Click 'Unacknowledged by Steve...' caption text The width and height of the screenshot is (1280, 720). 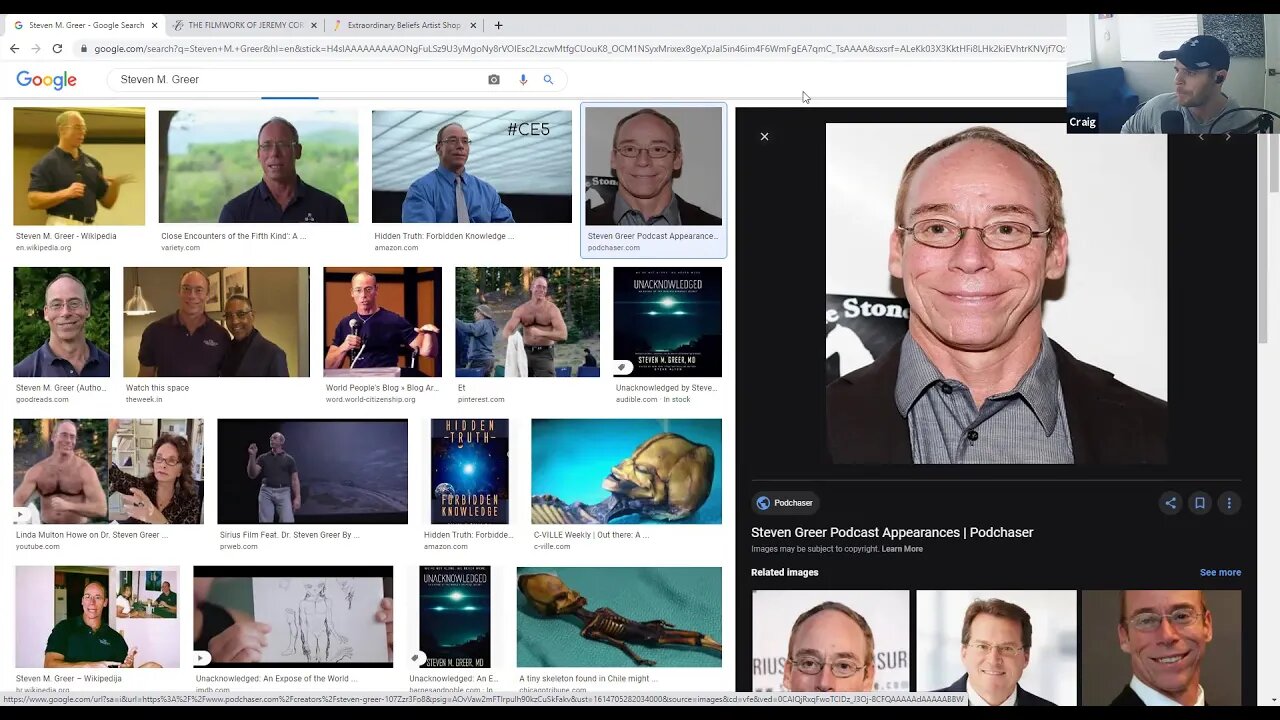coord(666,388)
